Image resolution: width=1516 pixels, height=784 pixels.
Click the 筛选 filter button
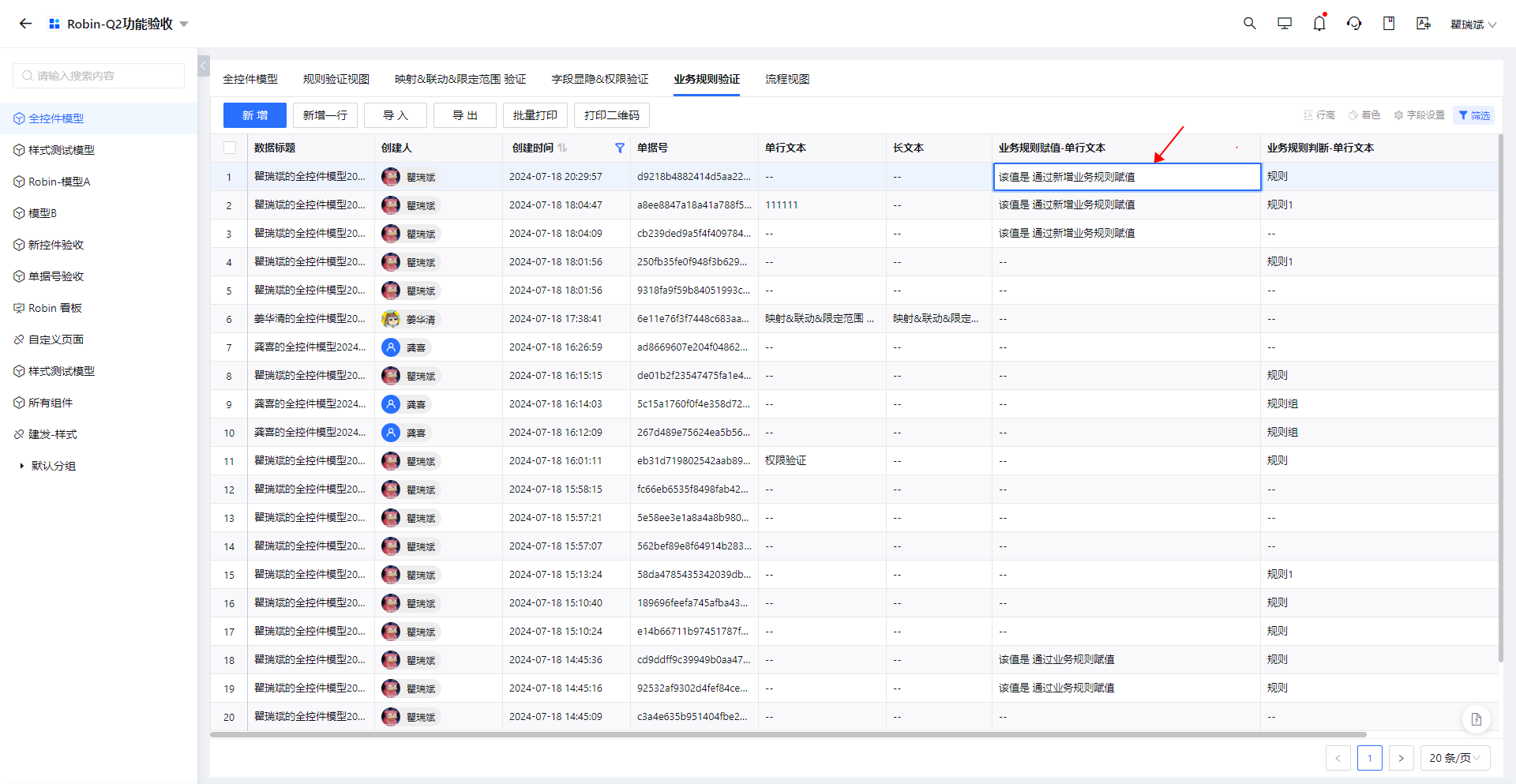point(1473,115)
